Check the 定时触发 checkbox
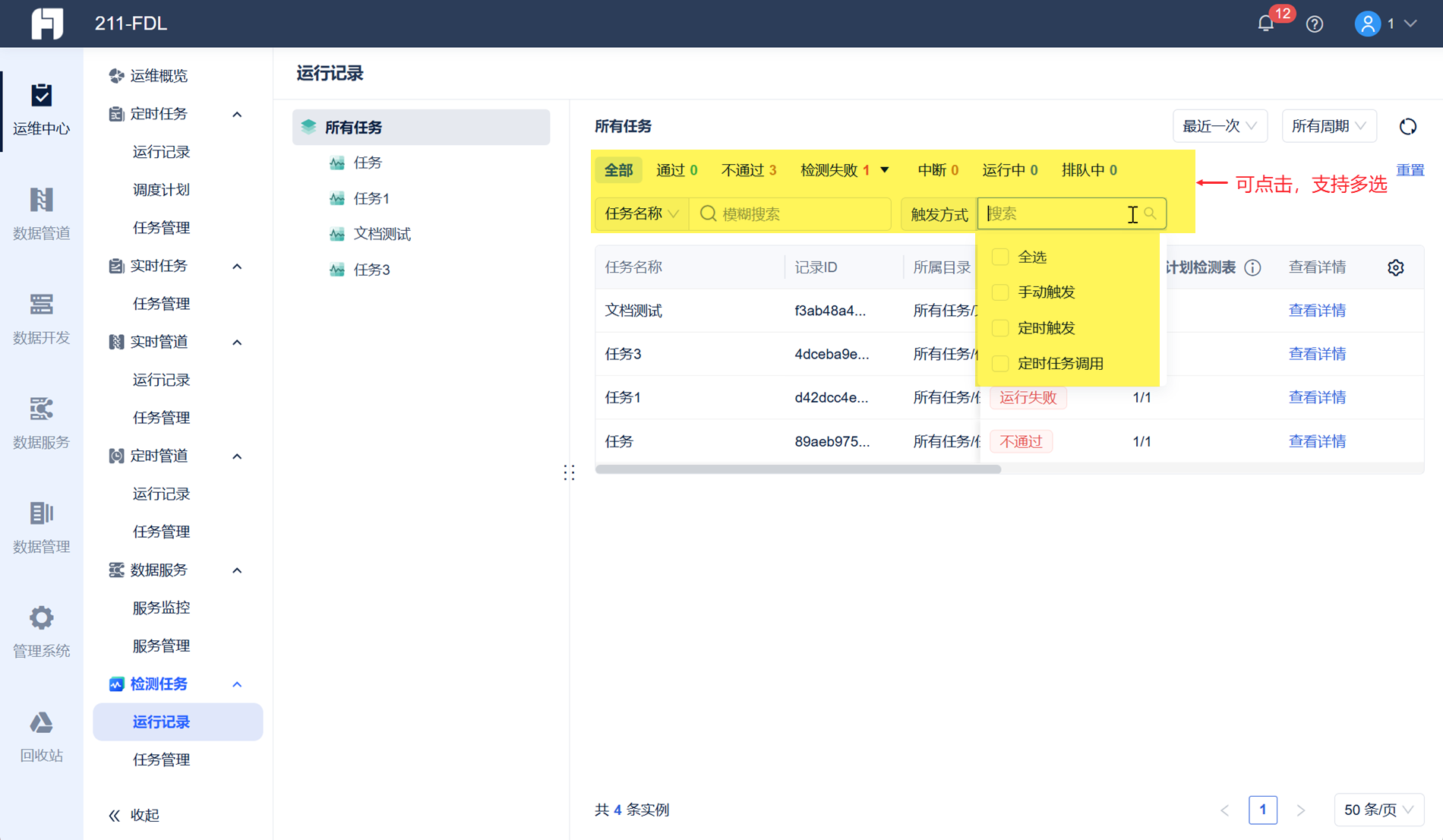This screenshot has width=1443, height=840. [x=1000, y=328]
